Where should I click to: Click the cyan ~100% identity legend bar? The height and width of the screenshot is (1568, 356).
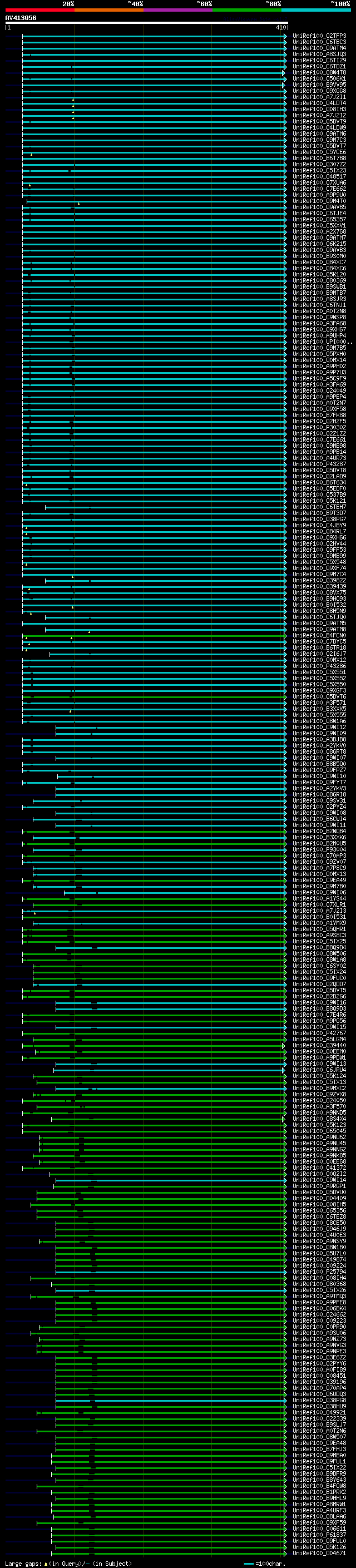[x=316, y=10]
